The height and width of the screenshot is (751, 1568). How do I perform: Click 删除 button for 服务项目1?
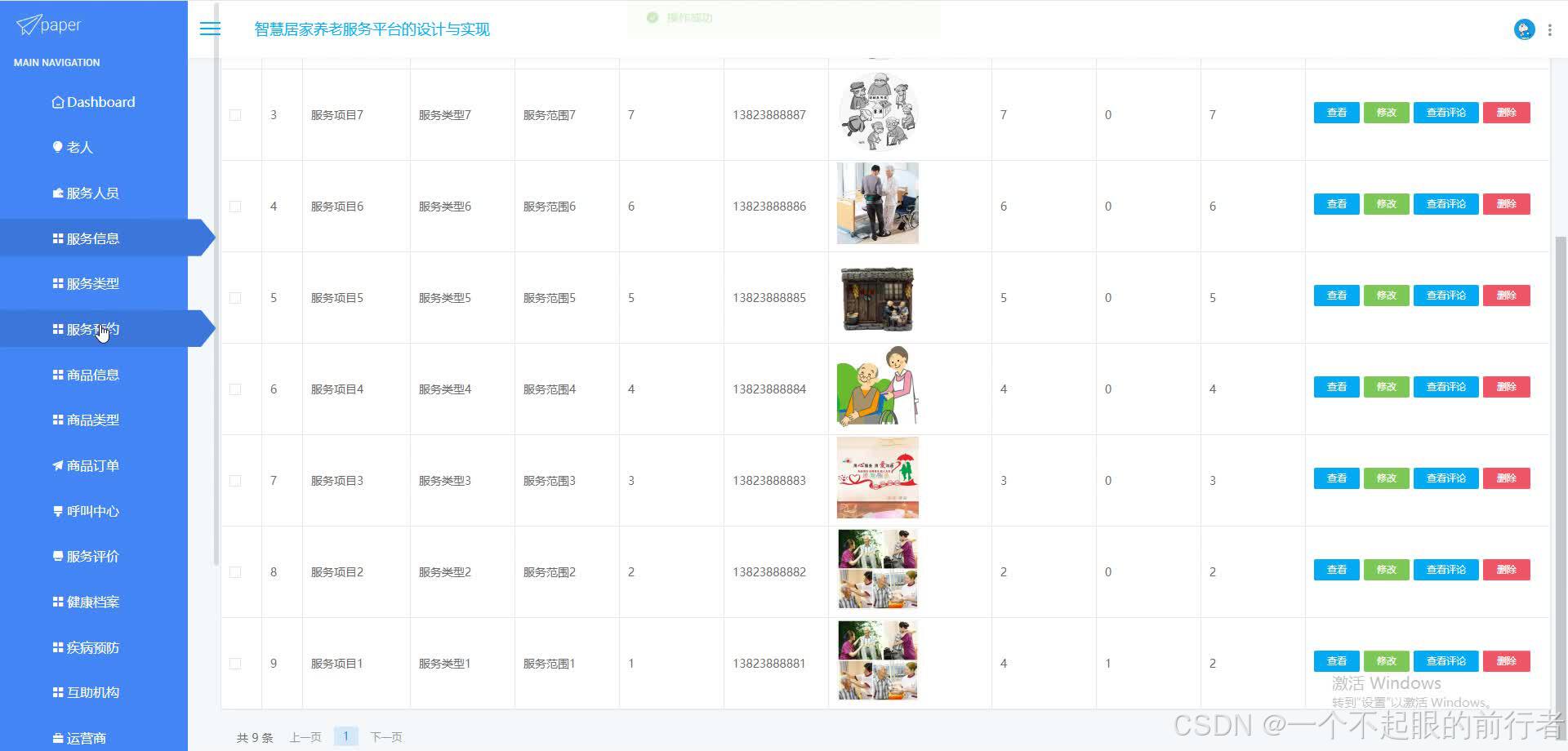[1506, 661]
